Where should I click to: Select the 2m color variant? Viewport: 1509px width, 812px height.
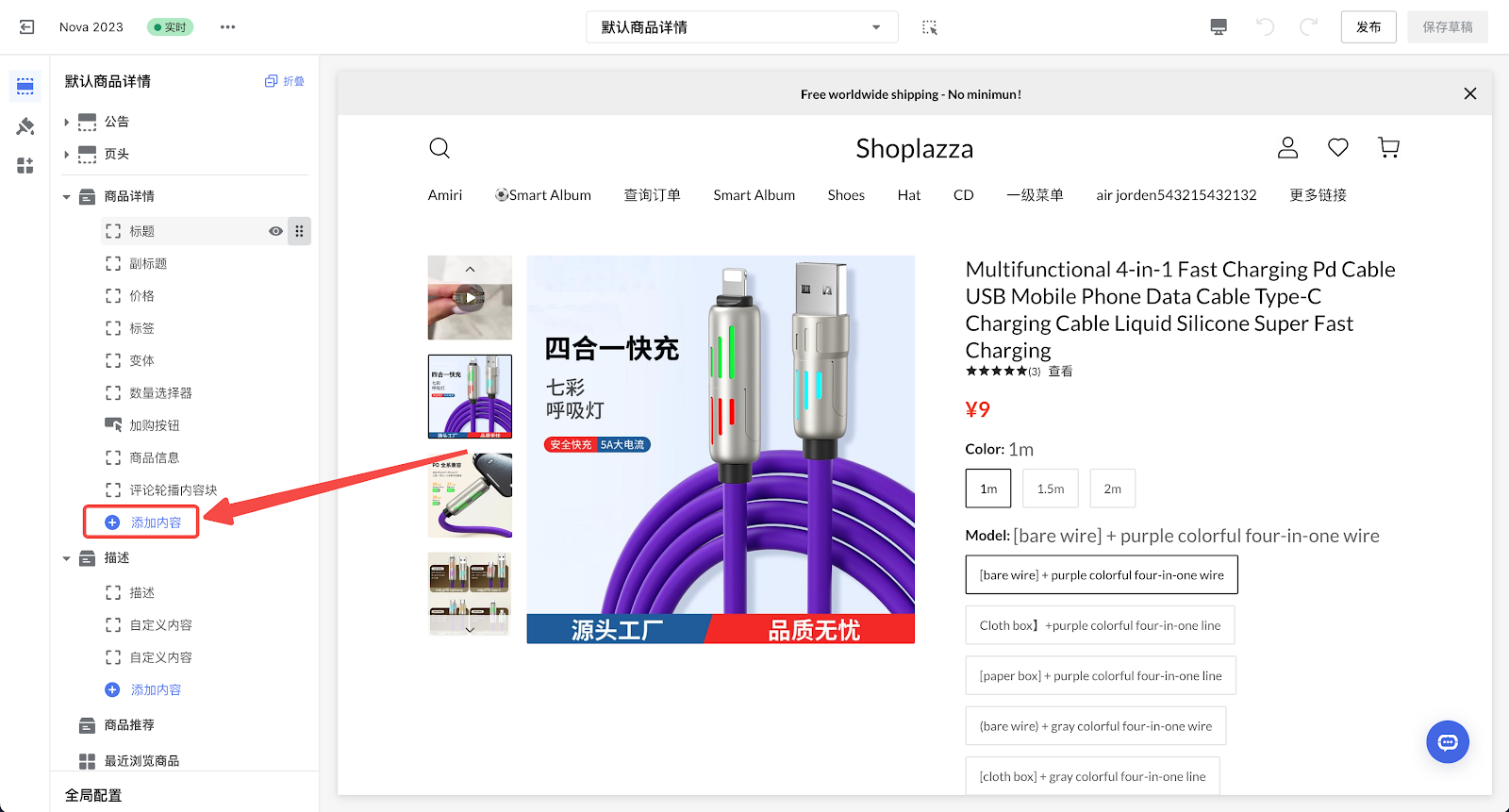click(x=1112, y=489)
